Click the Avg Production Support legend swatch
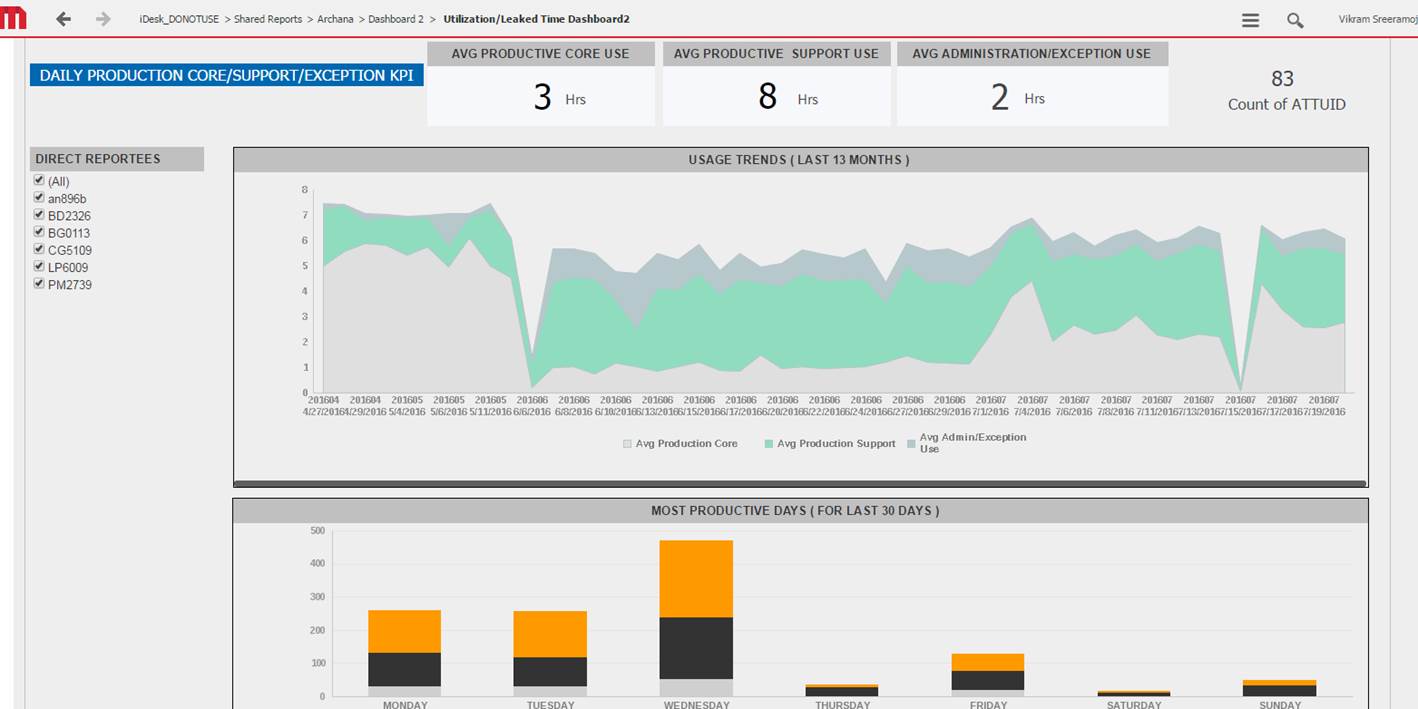 coord(769,443)
